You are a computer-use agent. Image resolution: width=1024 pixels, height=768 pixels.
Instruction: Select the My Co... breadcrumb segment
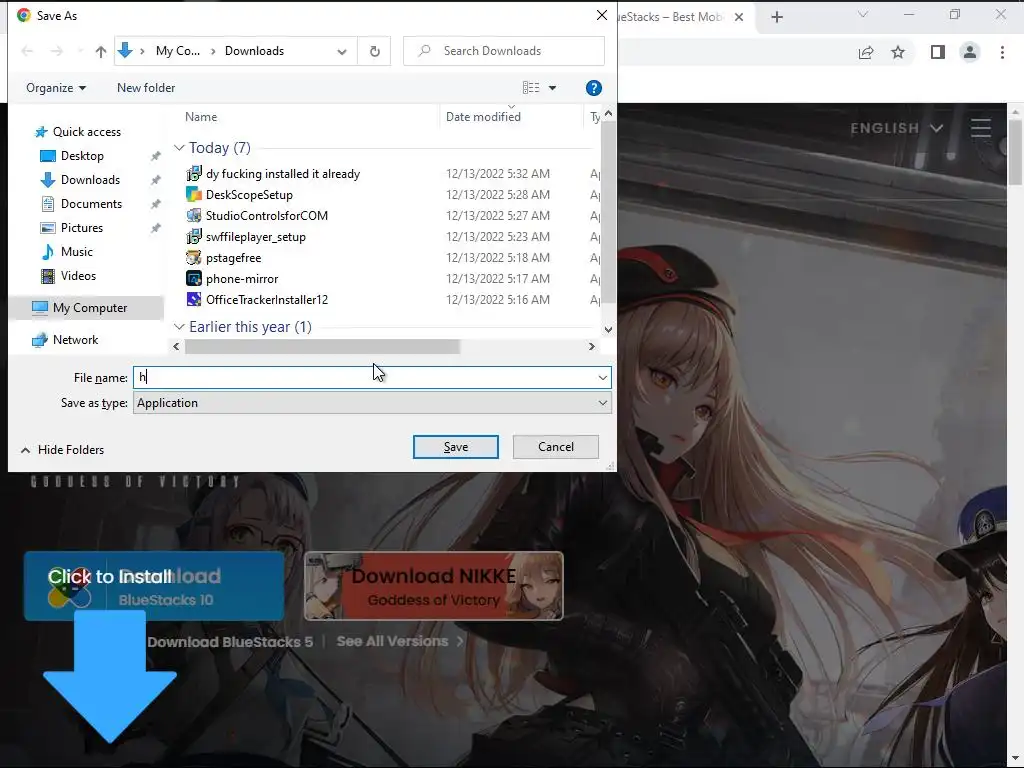coord(178,51)
